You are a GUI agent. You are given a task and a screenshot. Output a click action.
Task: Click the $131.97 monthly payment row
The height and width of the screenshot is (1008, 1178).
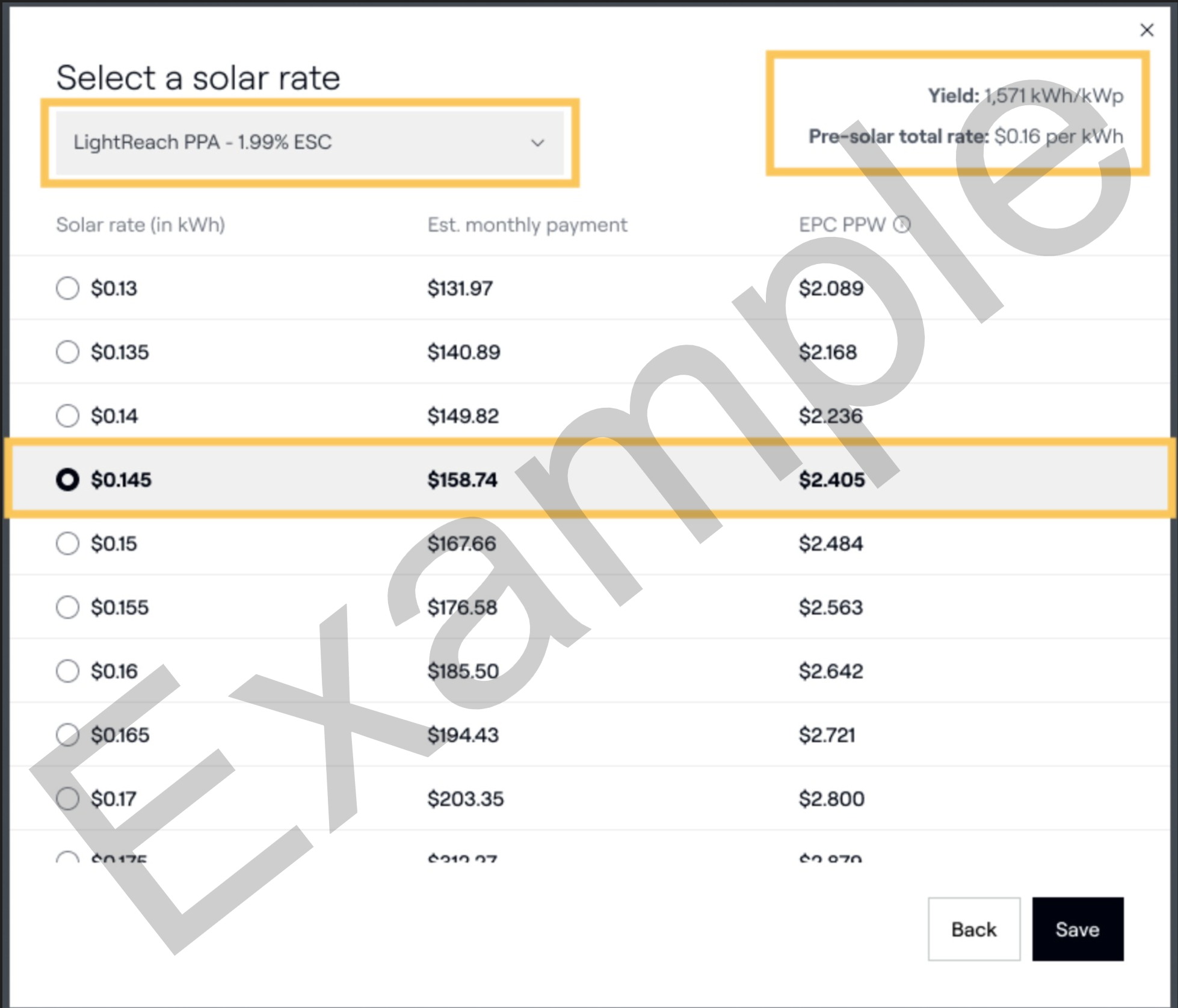(460, 289)
